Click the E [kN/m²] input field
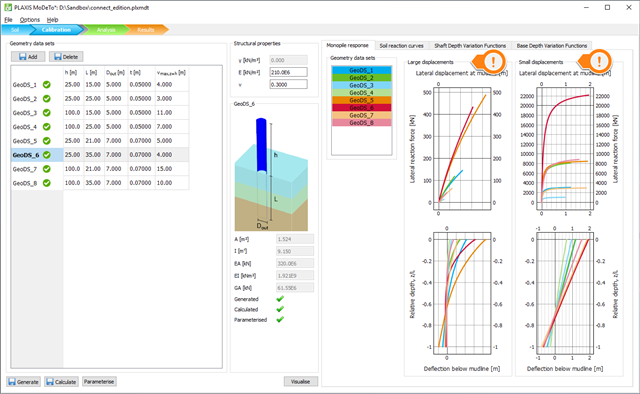 [288, 72]
